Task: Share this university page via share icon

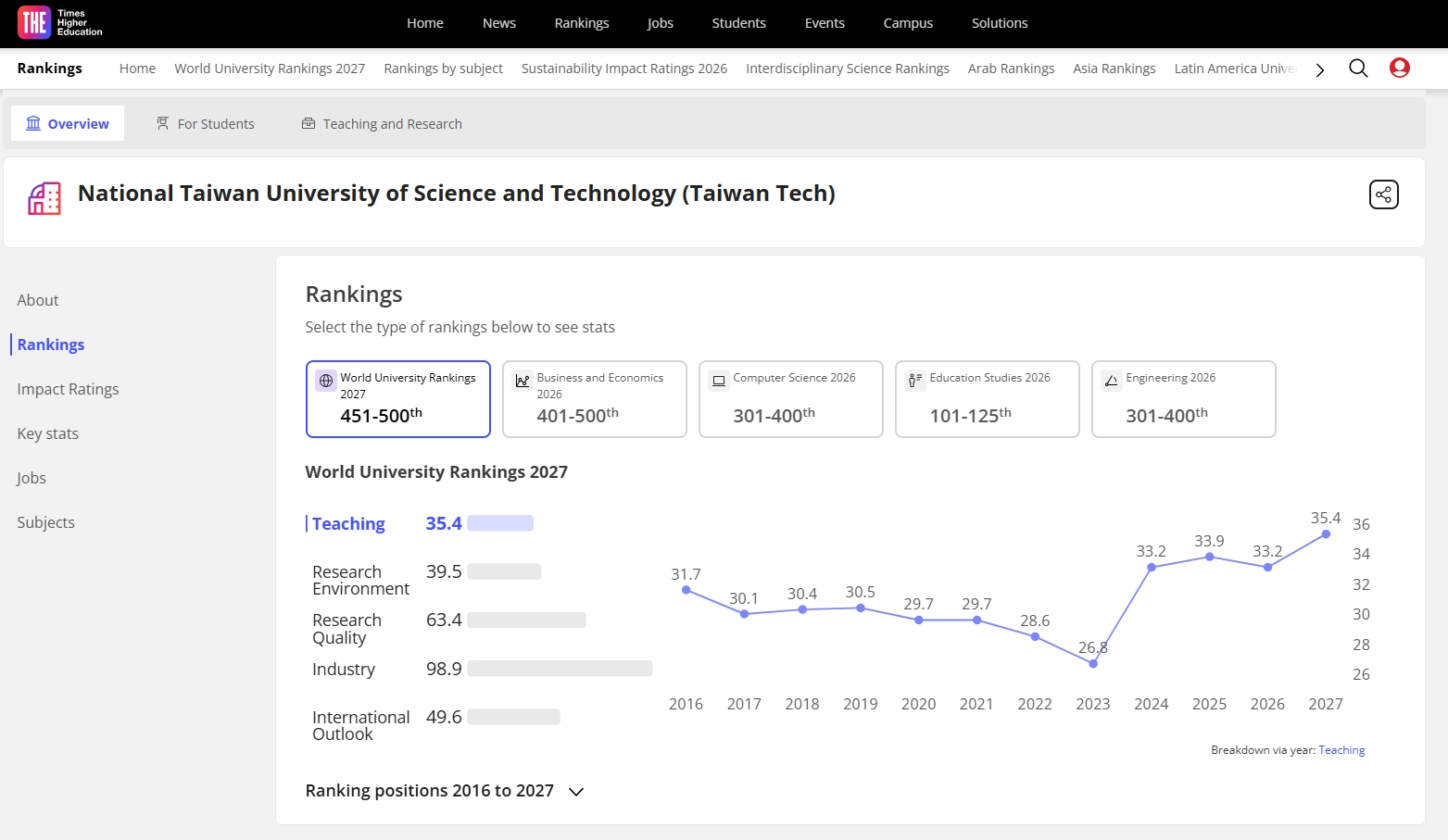Action: point(1384,194)
